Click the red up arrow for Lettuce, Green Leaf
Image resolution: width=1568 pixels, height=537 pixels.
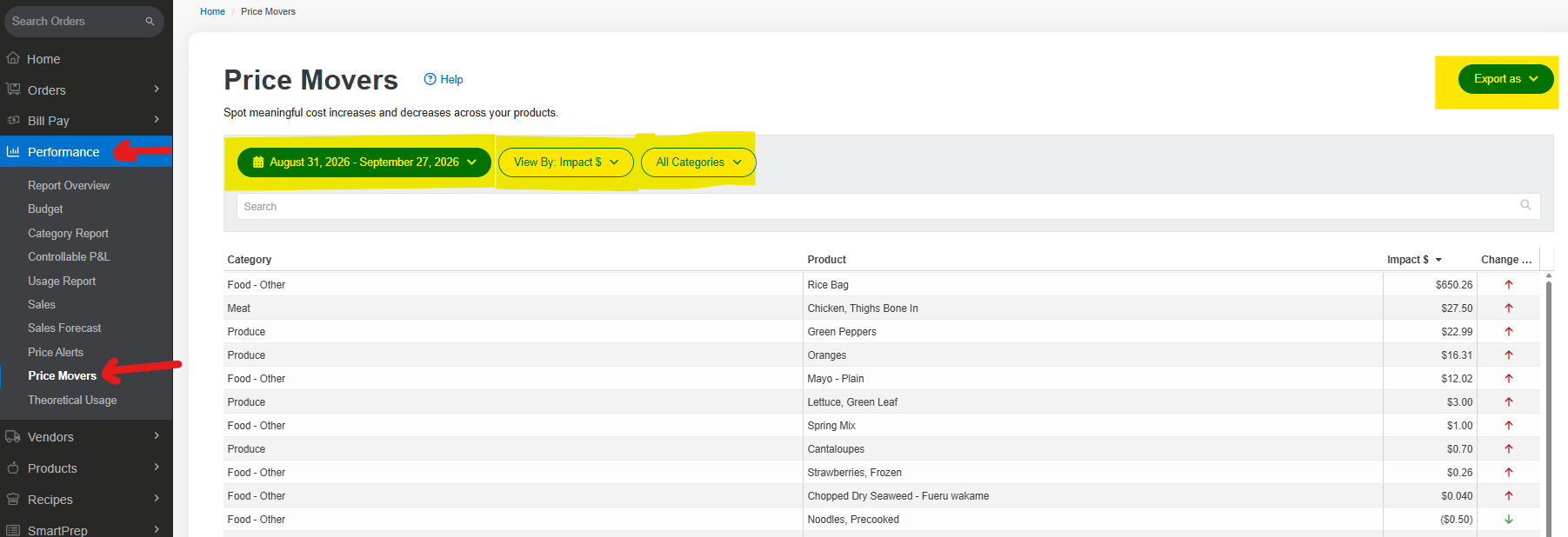click(1509, 401)
